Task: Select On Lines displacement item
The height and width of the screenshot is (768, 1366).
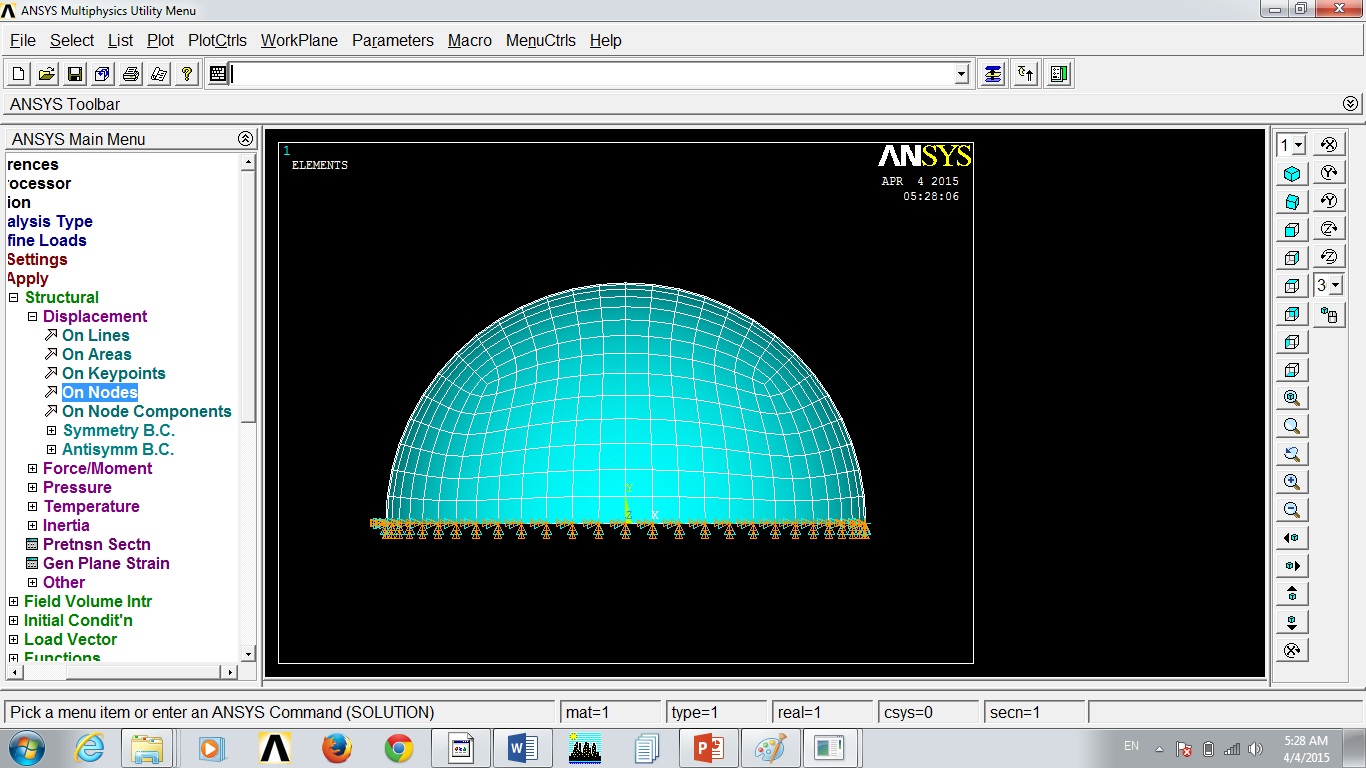Action: (96, 336)
